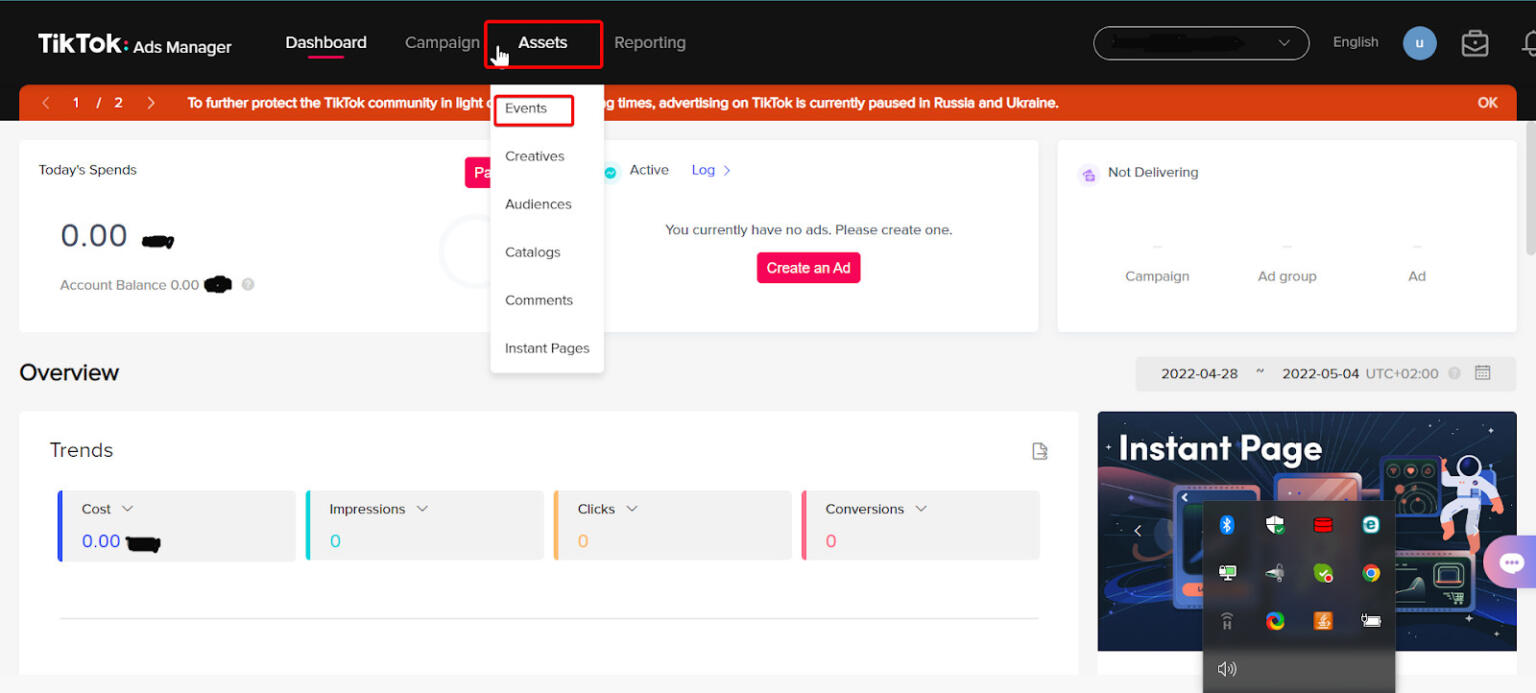The height and width of the screenshot is (693, 1536).
Task: Open the notifications bell
Action: (1530, 43)
